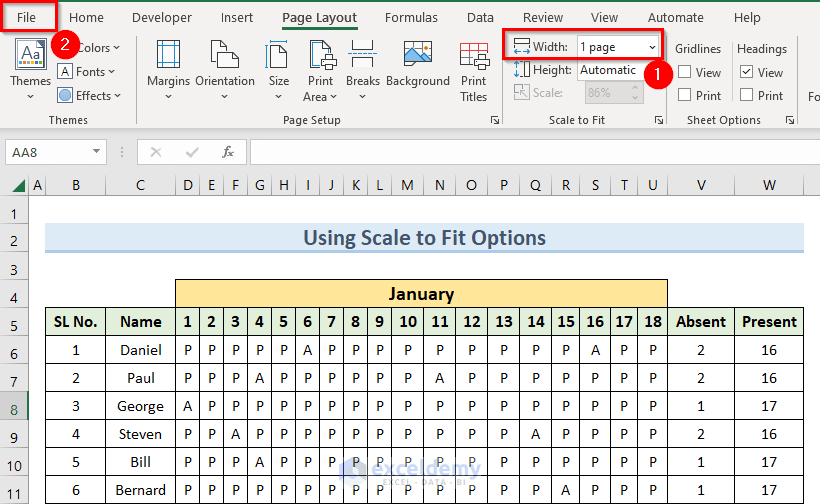Click the Height scale icon
Screen dimensions: 820x504
(x=521, y=70)
